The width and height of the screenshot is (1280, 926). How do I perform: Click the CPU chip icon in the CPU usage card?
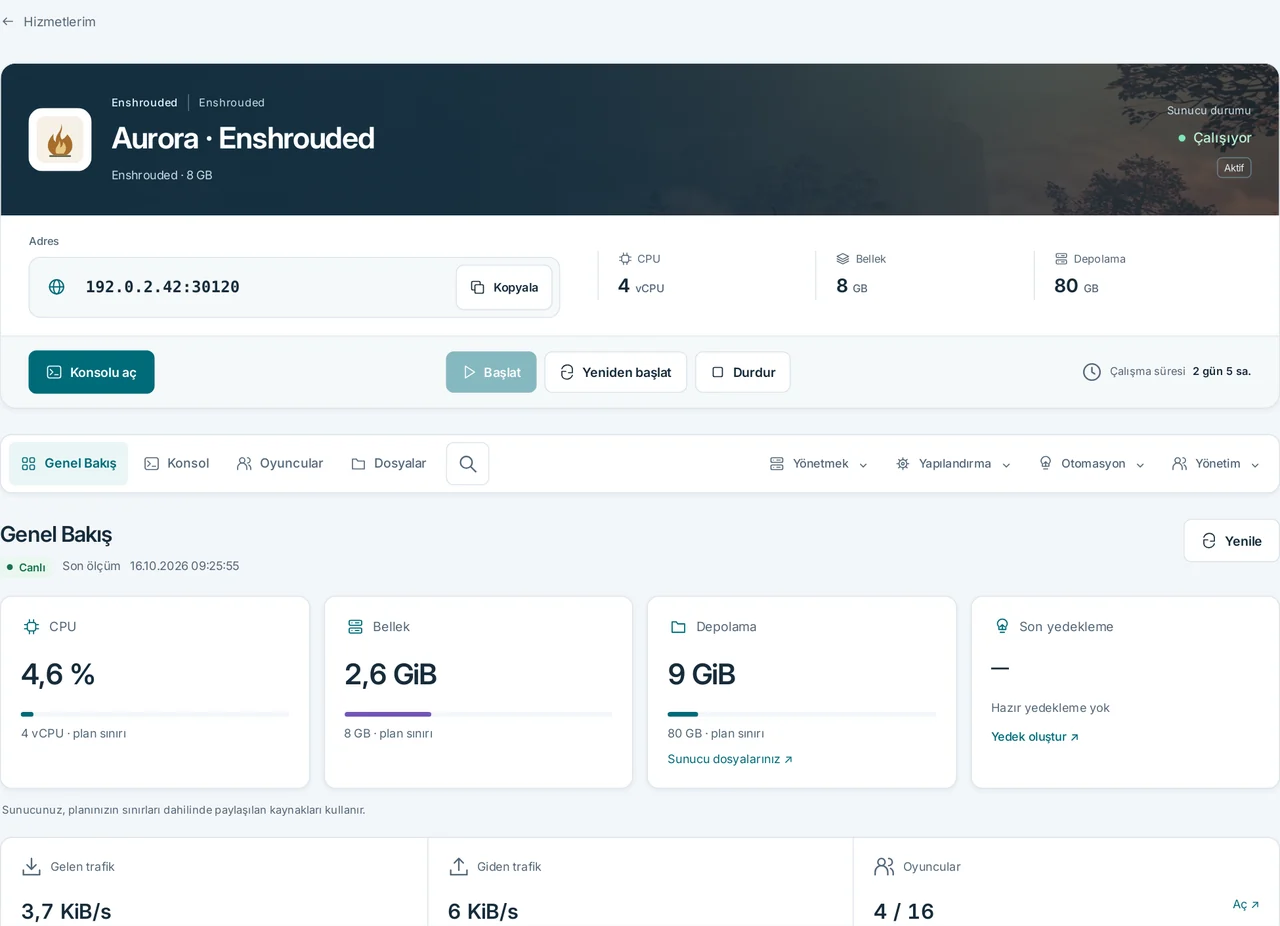click(32, 627)
